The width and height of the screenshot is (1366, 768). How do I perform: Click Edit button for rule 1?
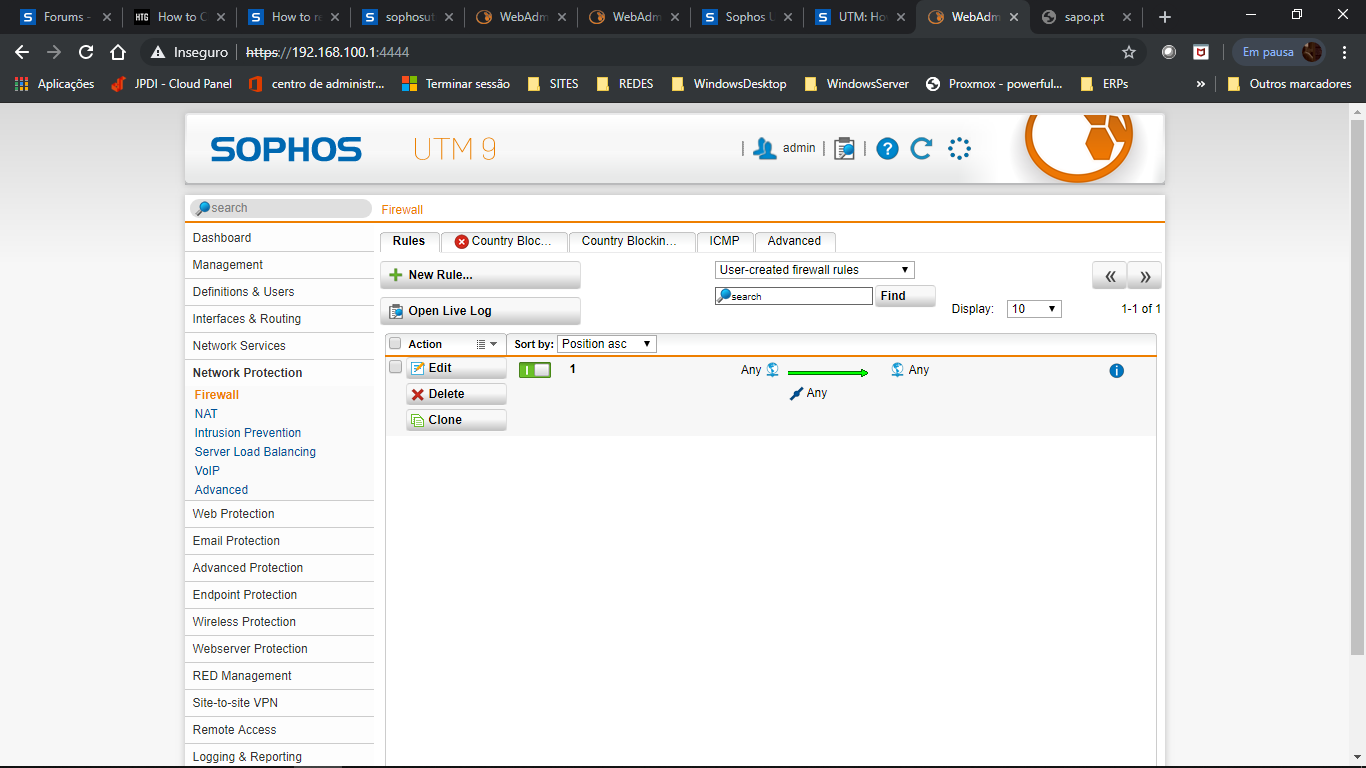(x=456, y=368)
